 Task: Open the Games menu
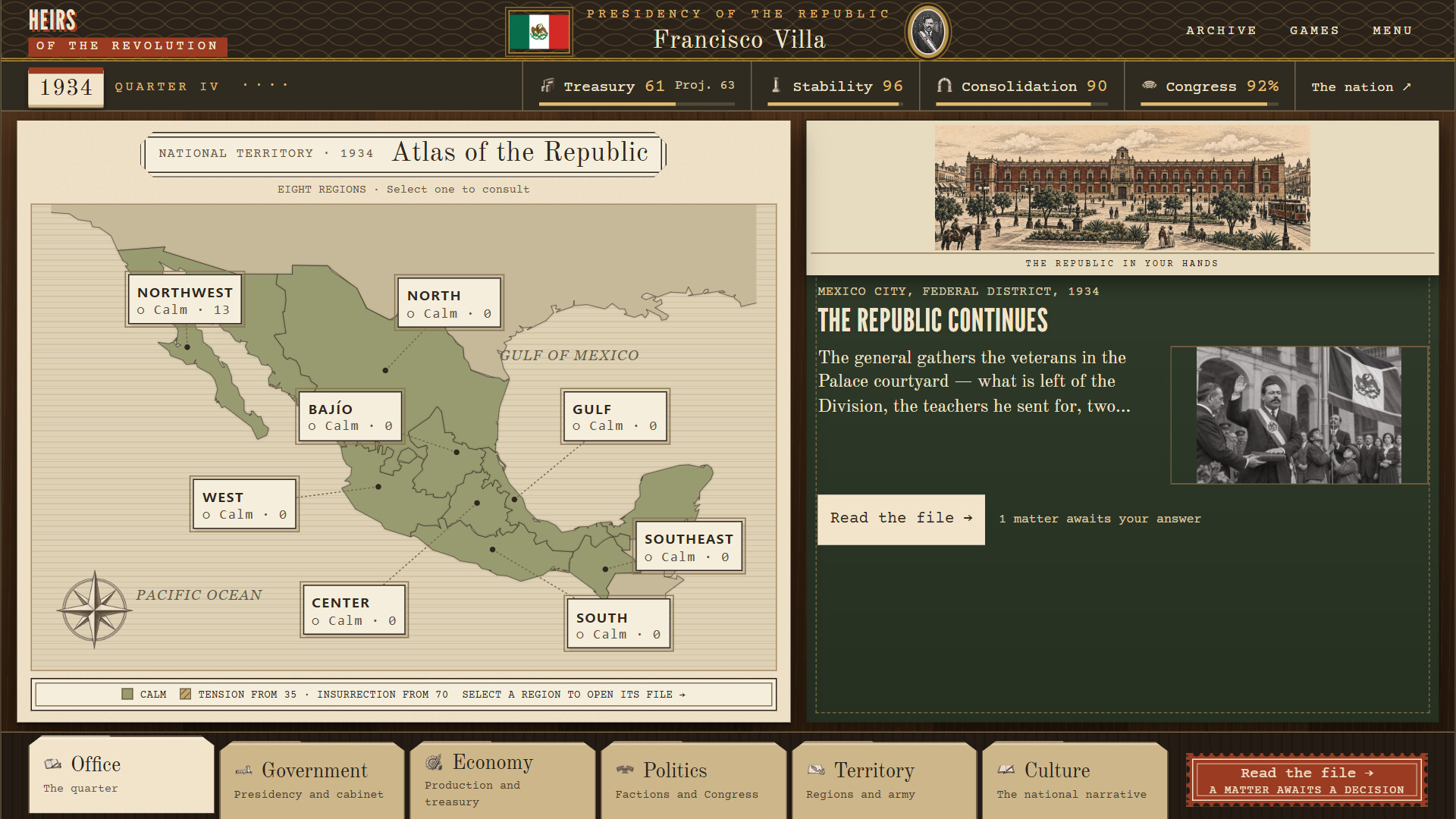(1314, 30)
